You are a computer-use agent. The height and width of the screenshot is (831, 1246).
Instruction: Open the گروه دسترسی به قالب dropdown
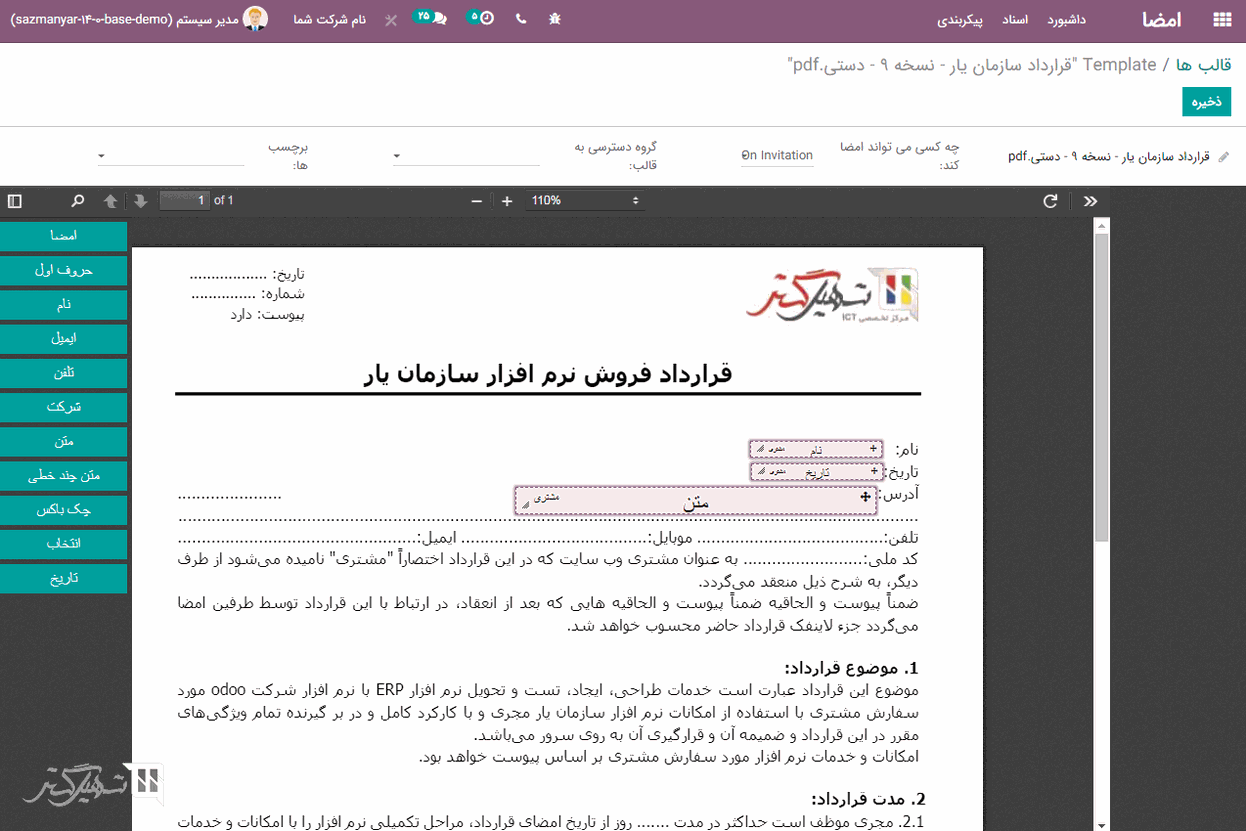tap(465, 156)
